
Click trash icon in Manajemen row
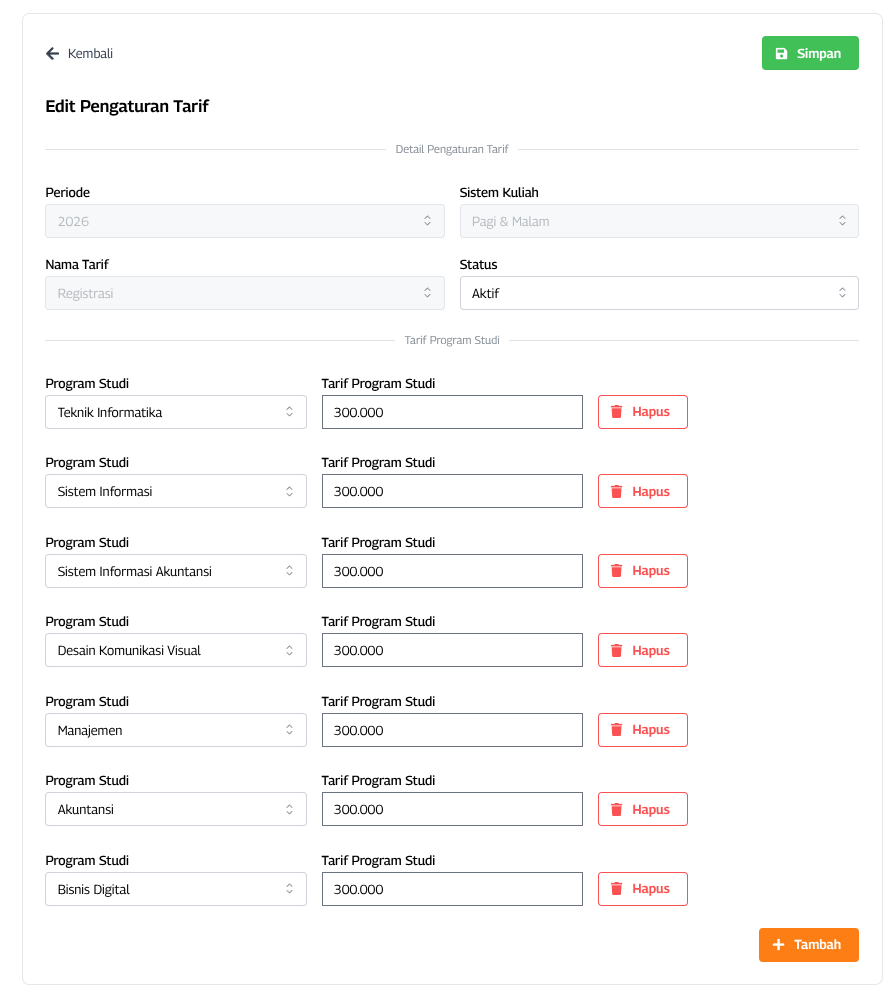click(x=617, y=730)
